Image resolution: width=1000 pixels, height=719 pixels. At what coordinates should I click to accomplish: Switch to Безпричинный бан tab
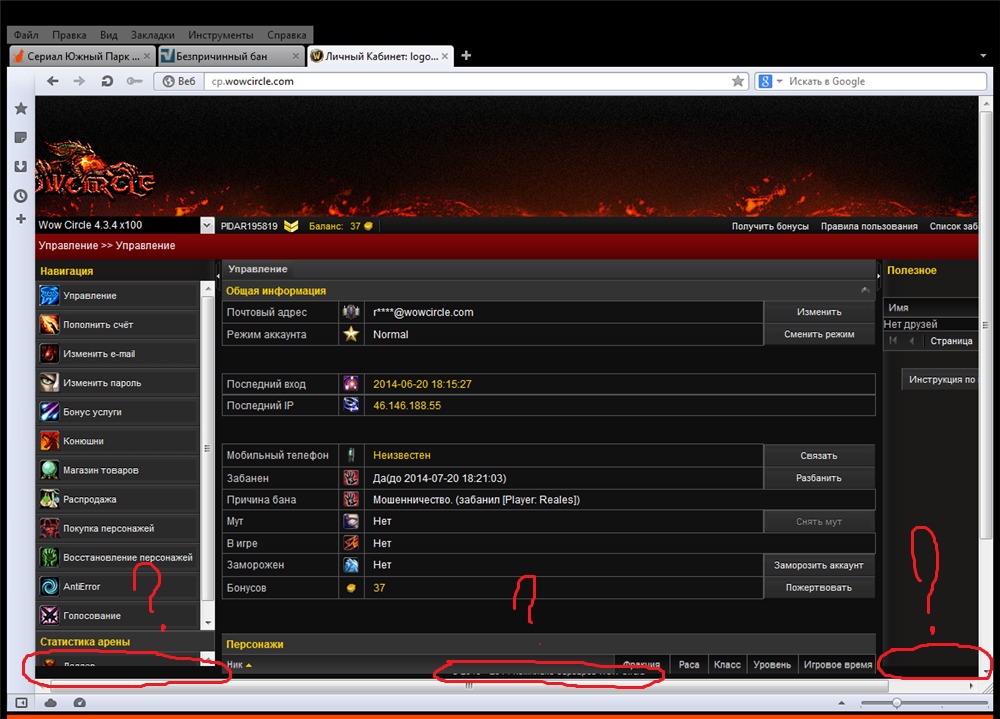point(230,56)
